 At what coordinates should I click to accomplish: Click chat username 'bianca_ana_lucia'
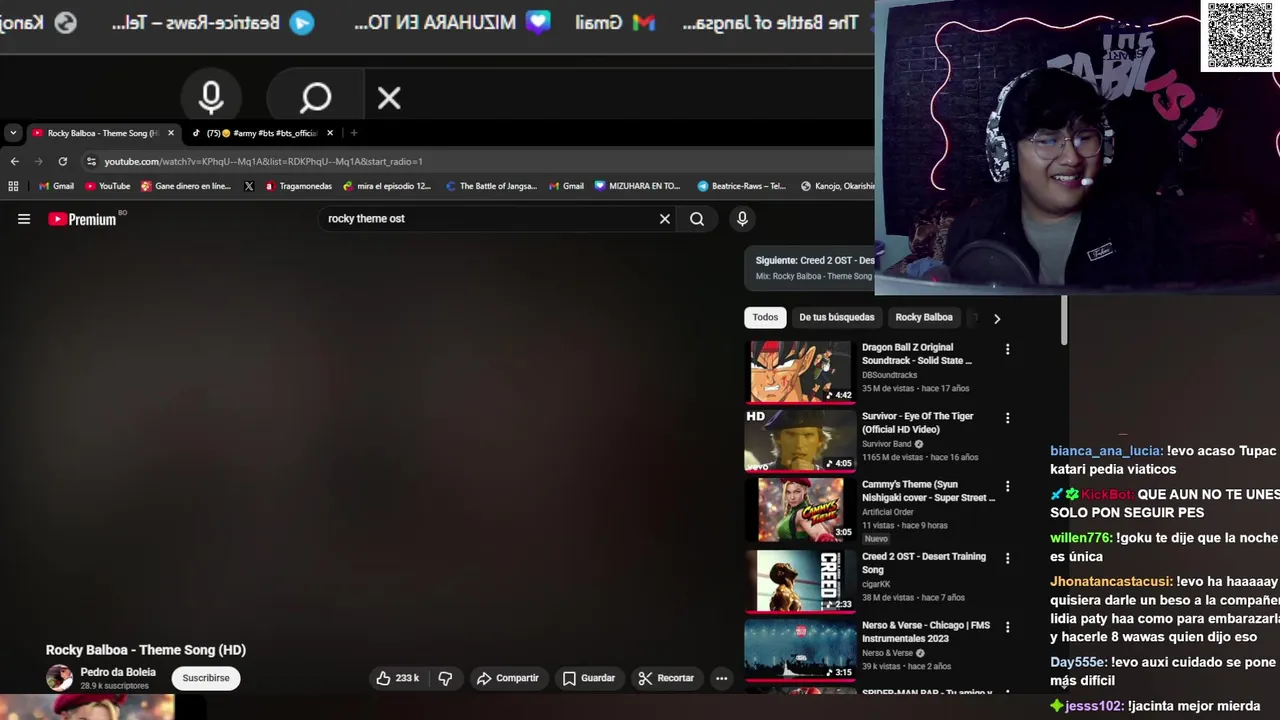pyautogui.click(x=1106, y=451)
